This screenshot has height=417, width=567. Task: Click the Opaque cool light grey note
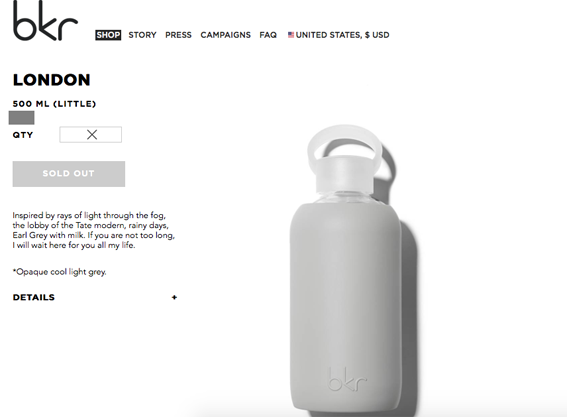[x=59, y=272]
